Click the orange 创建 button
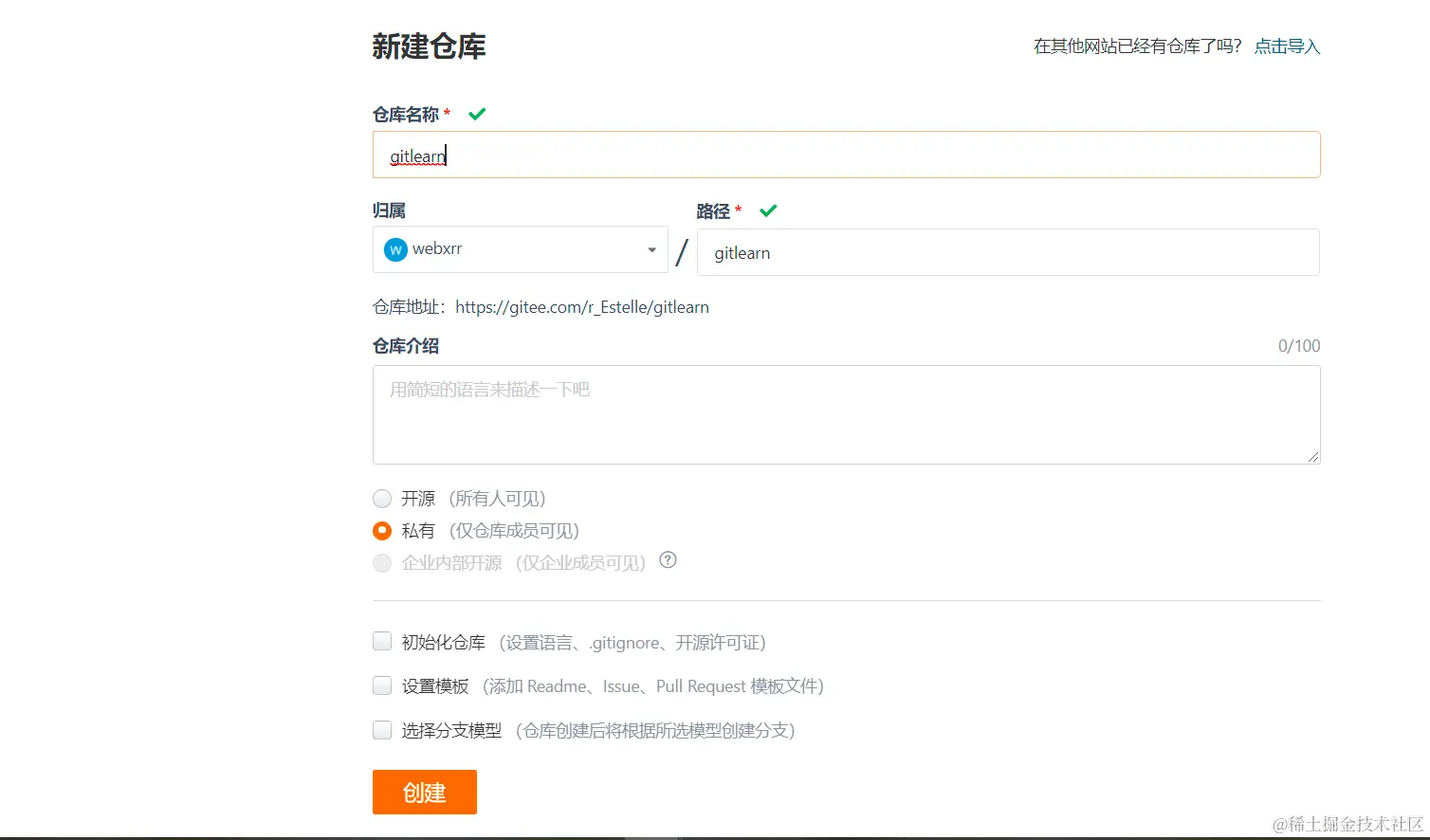 pos(425,792)
